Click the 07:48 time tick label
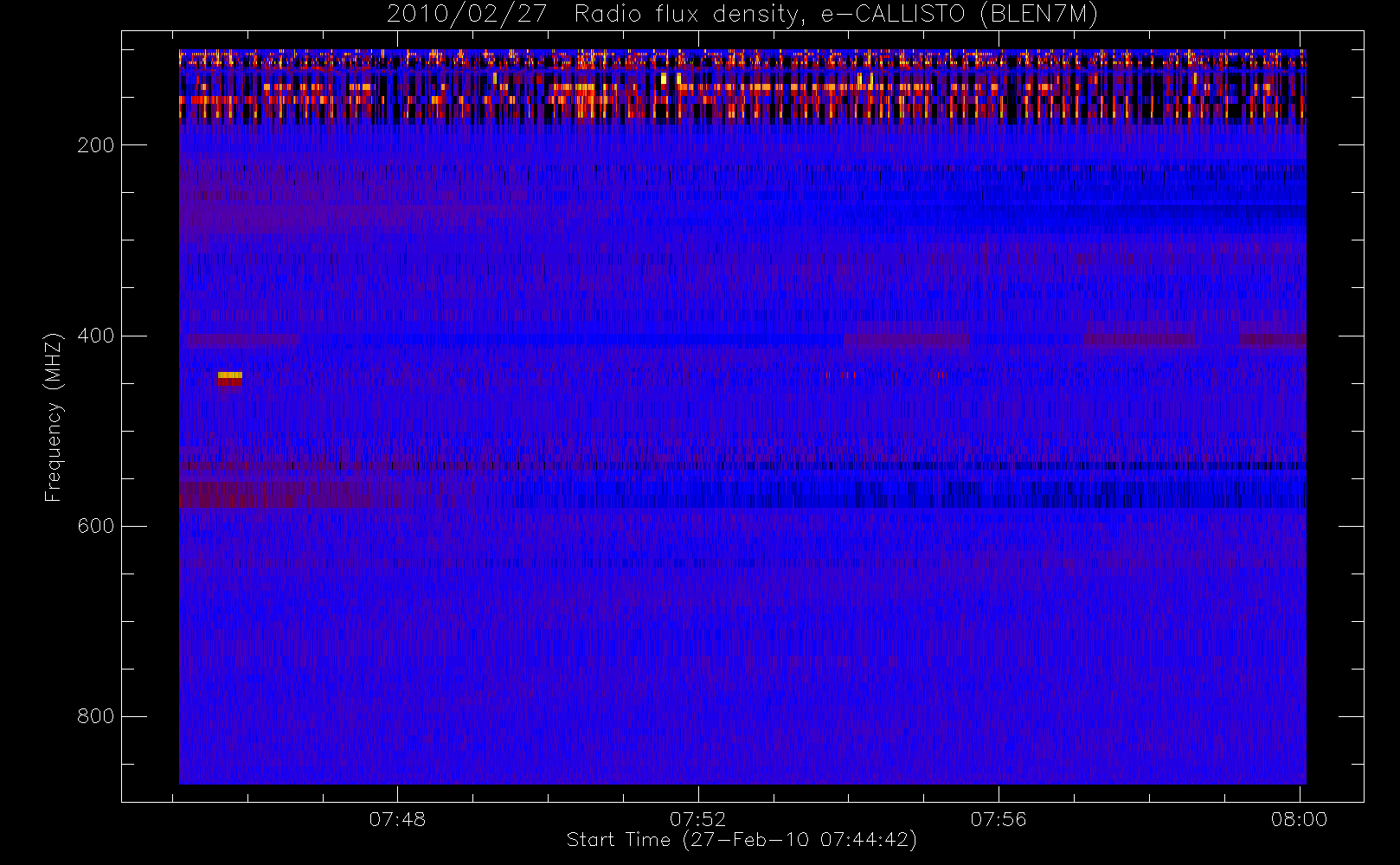Viewport: 1400px width, 865px height. tap(397, 819)
